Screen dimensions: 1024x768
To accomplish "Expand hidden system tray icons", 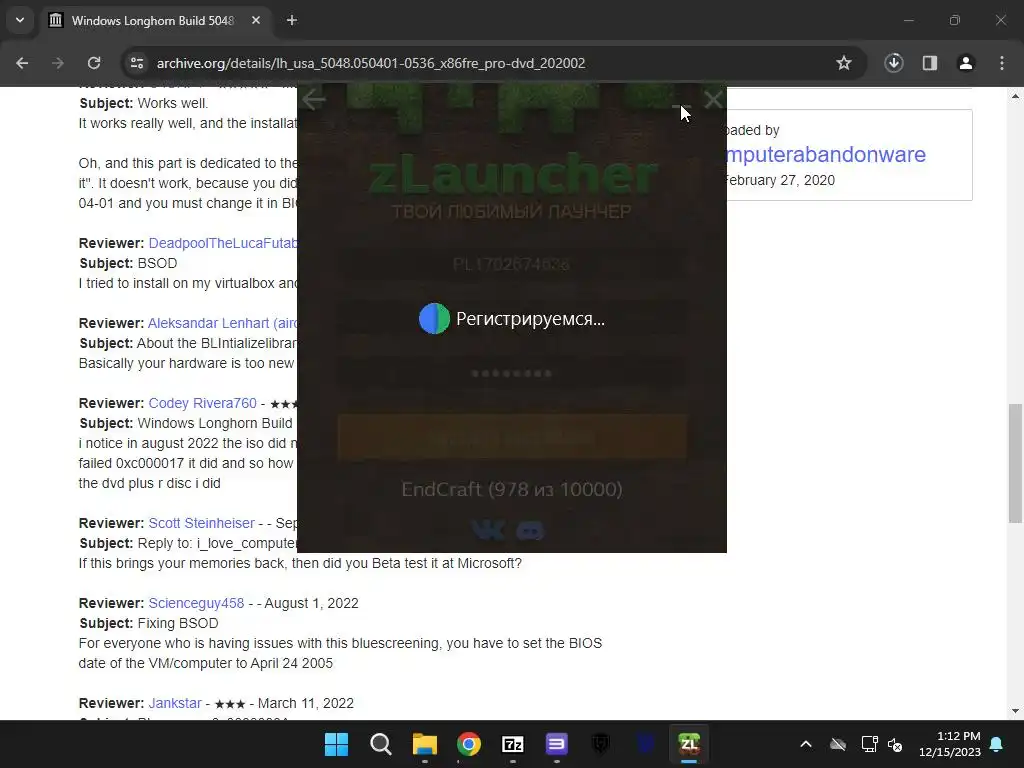I will (806, 744).
